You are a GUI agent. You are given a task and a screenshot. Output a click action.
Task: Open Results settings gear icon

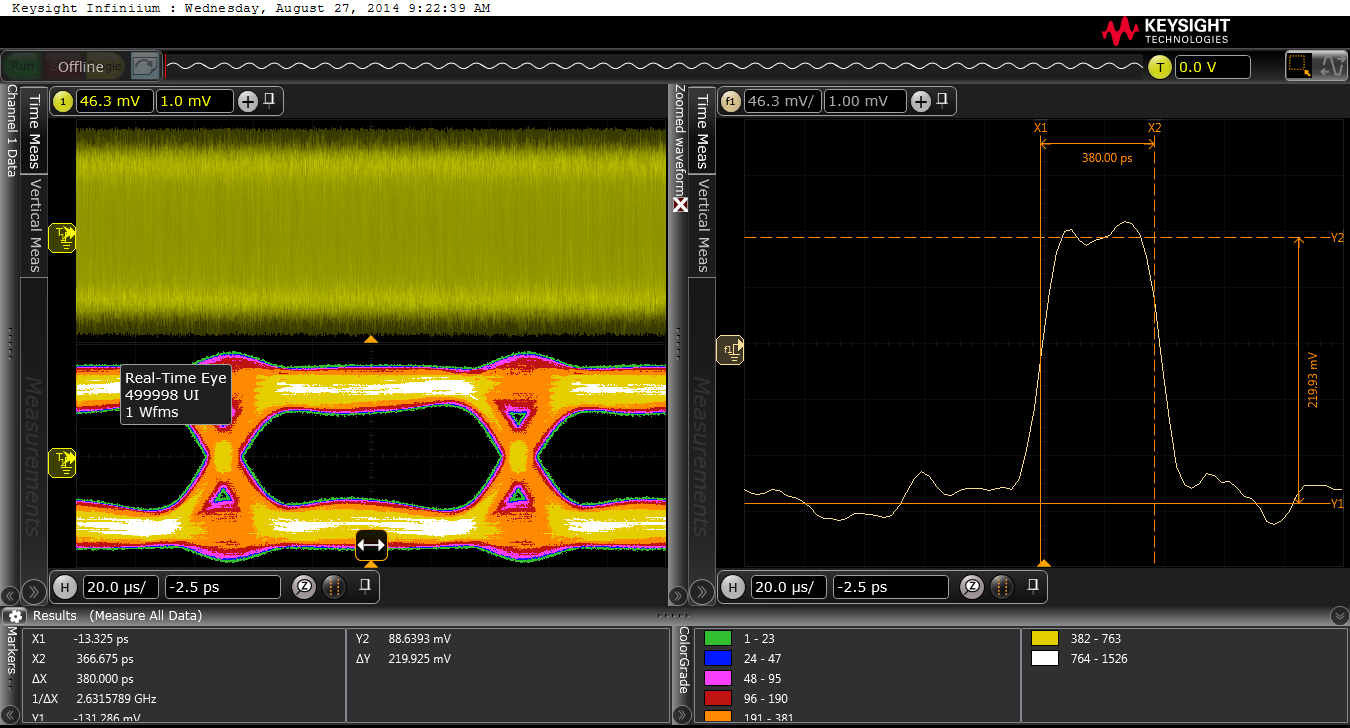point(16,616)
